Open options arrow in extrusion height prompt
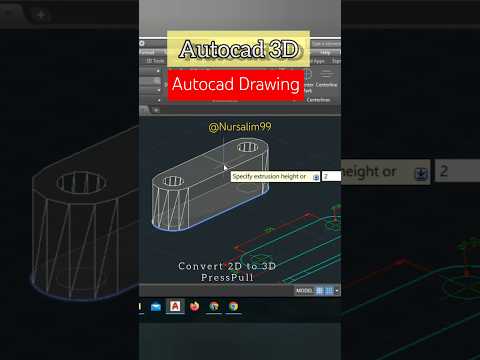This screenshot has height=360, width=480. click(x=316, y=177)
